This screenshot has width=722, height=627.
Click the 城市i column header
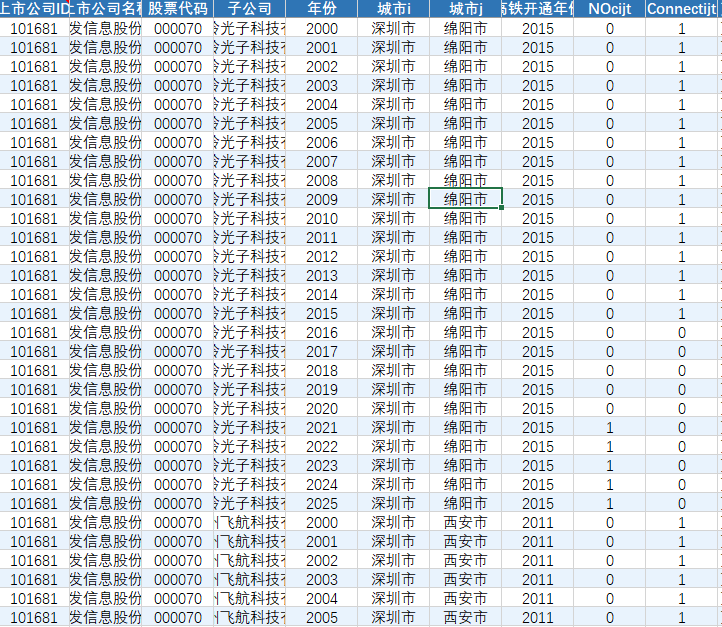point(393,9)
